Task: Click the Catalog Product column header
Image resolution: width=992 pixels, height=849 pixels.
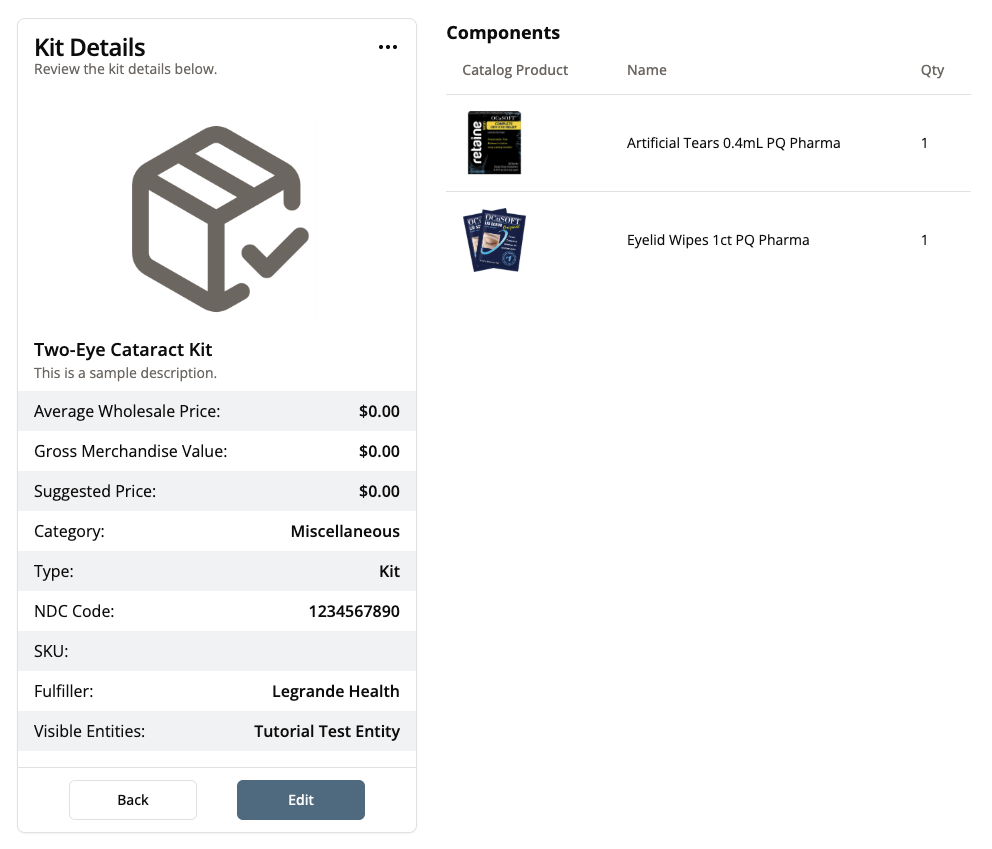Action: tap(515, 70)
